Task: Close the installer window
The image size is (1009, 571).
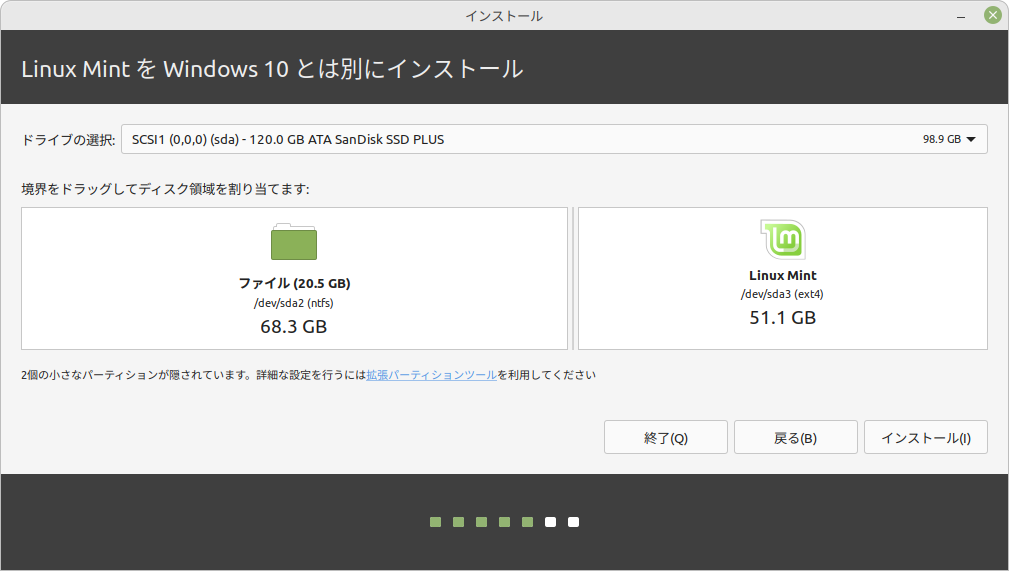Action: (993, 15)
